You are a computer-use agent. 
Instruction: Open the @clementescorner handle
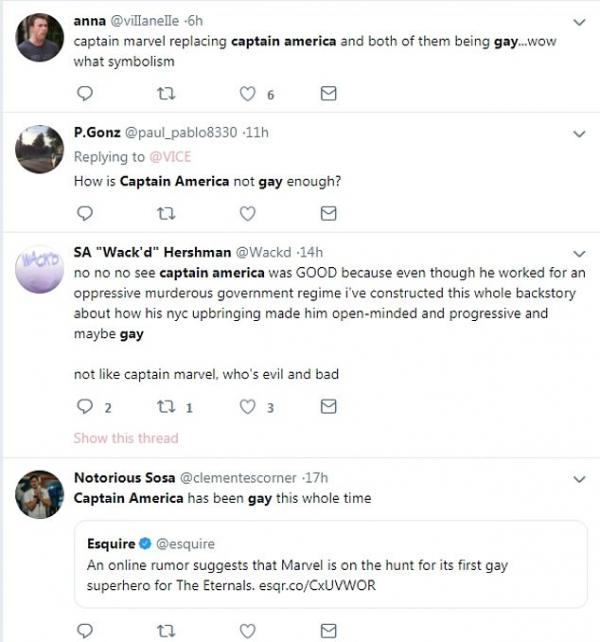click(x=238, y=478)
